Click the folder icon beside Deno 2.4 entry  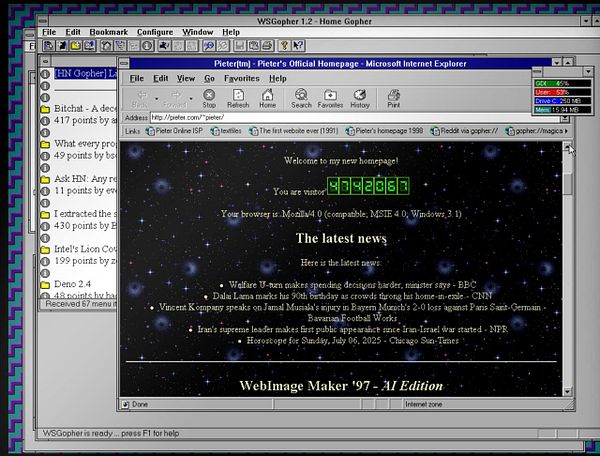[x=45, y=285]
